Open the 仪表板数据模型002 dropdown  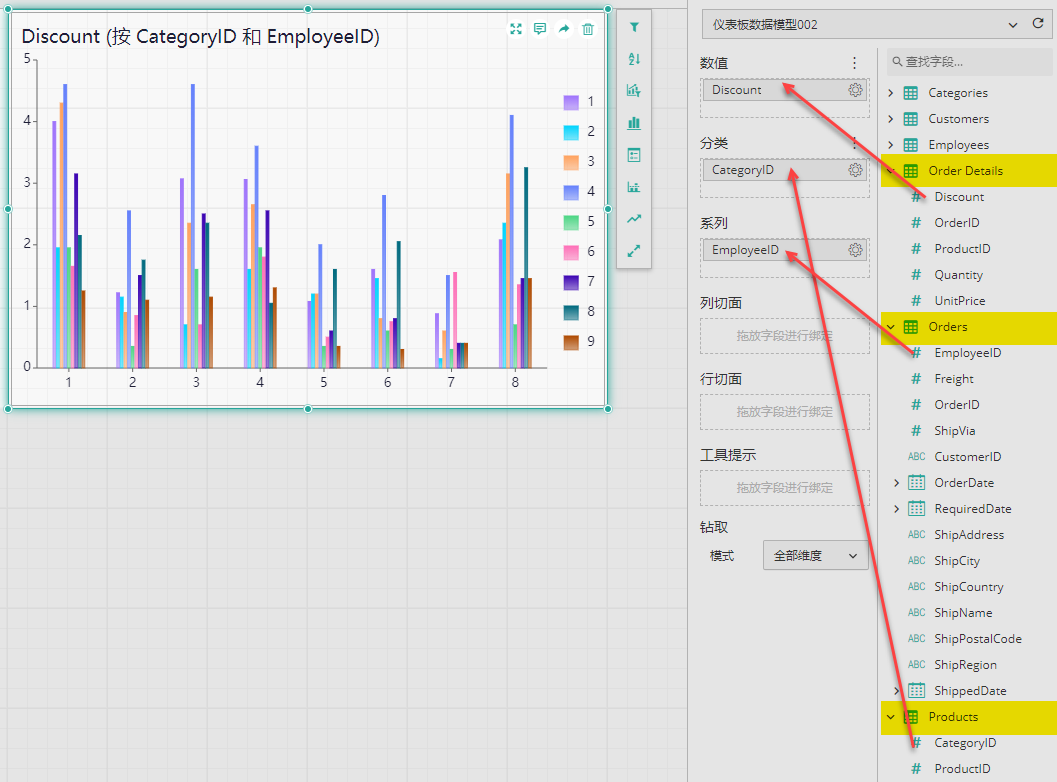click(864, 25)
